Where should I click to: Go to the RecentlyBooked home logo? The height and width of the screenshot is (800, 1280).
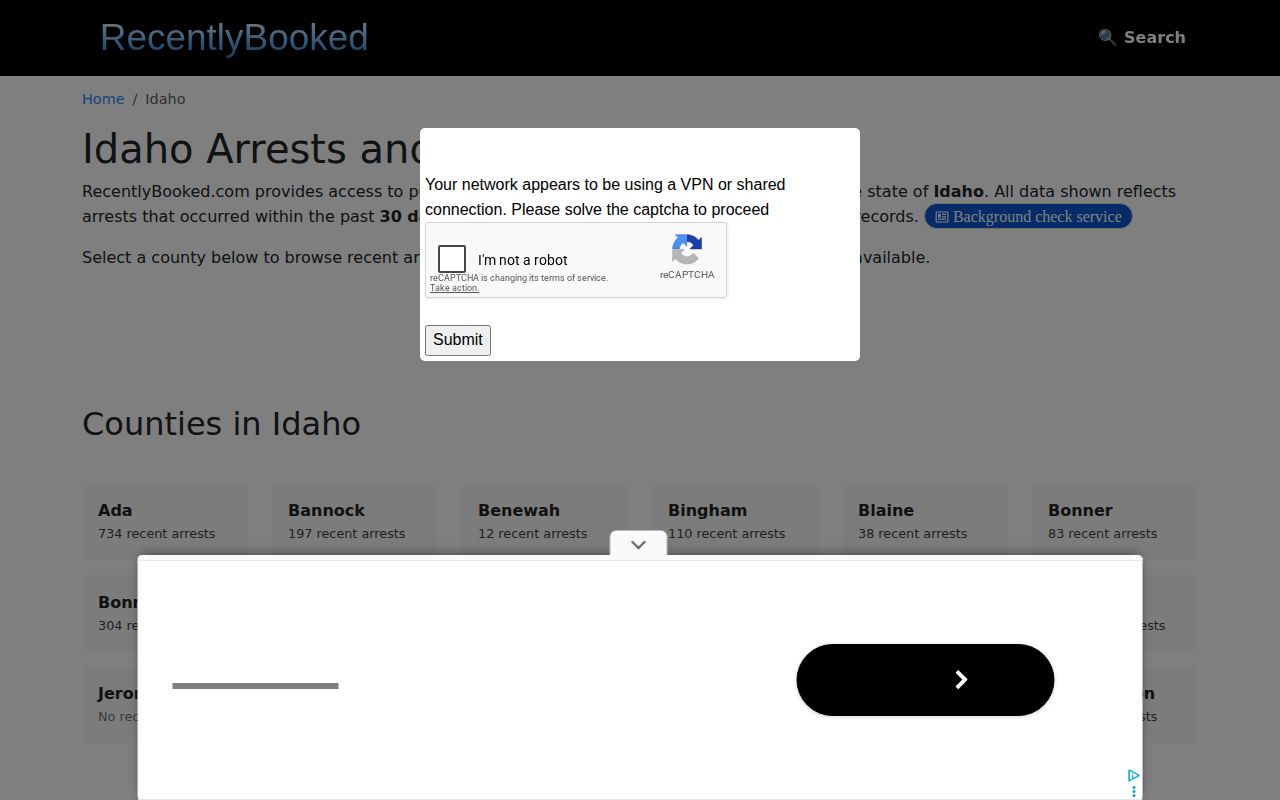[x=234, y=37]
